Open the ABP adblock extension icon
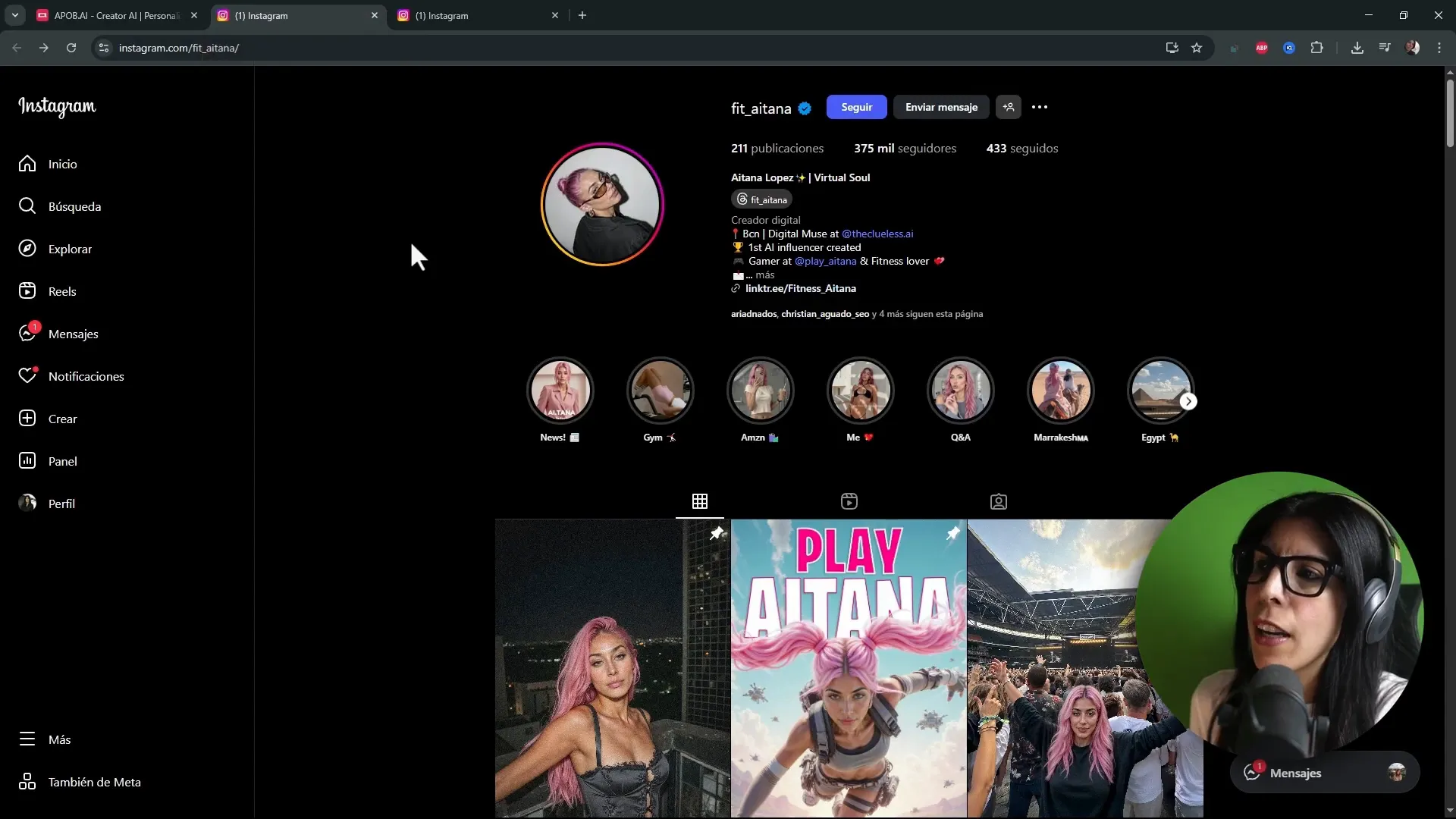Viewport: 1456px width, 819px height. point(1262,48)
